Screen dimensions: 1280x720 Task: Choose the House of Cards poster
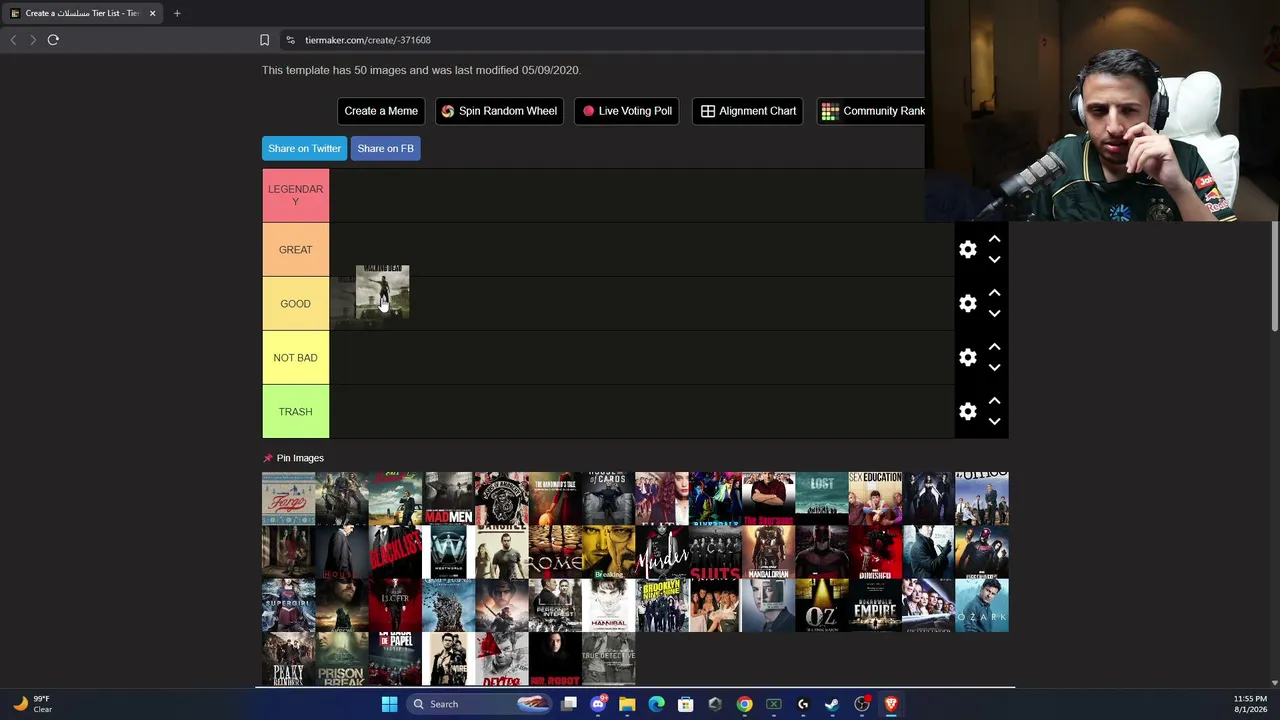pyautogui.click(x=608, y=498)
